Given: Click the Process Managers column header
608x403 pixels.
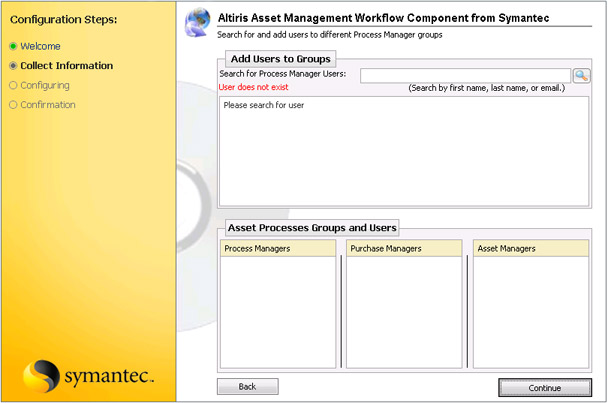Looking at the screenshot, I should [x=278, y=248].
